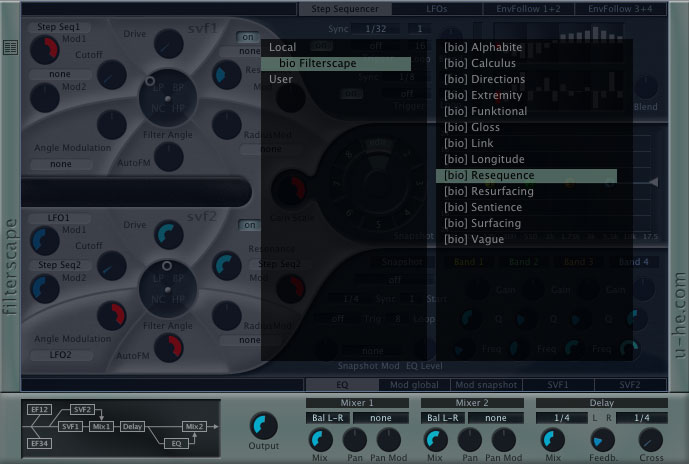Image resolution: width=689 pixels, height=464 pixels.
Task: Adjust the SVF1 Drive knob
Action: [169, 44]
